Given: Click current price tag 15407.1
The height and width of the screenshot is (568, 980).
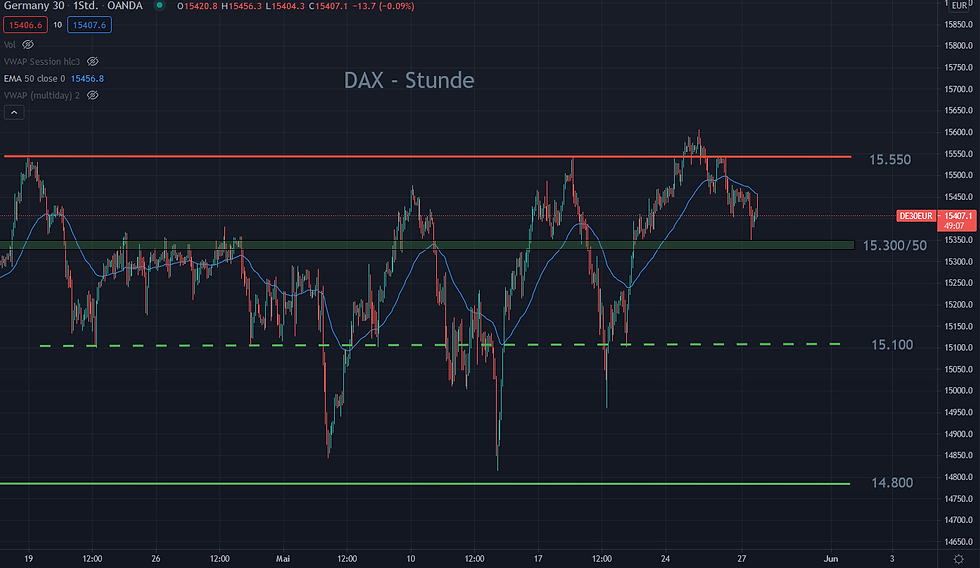Looking at the screenshot, I should coord(957,216).
